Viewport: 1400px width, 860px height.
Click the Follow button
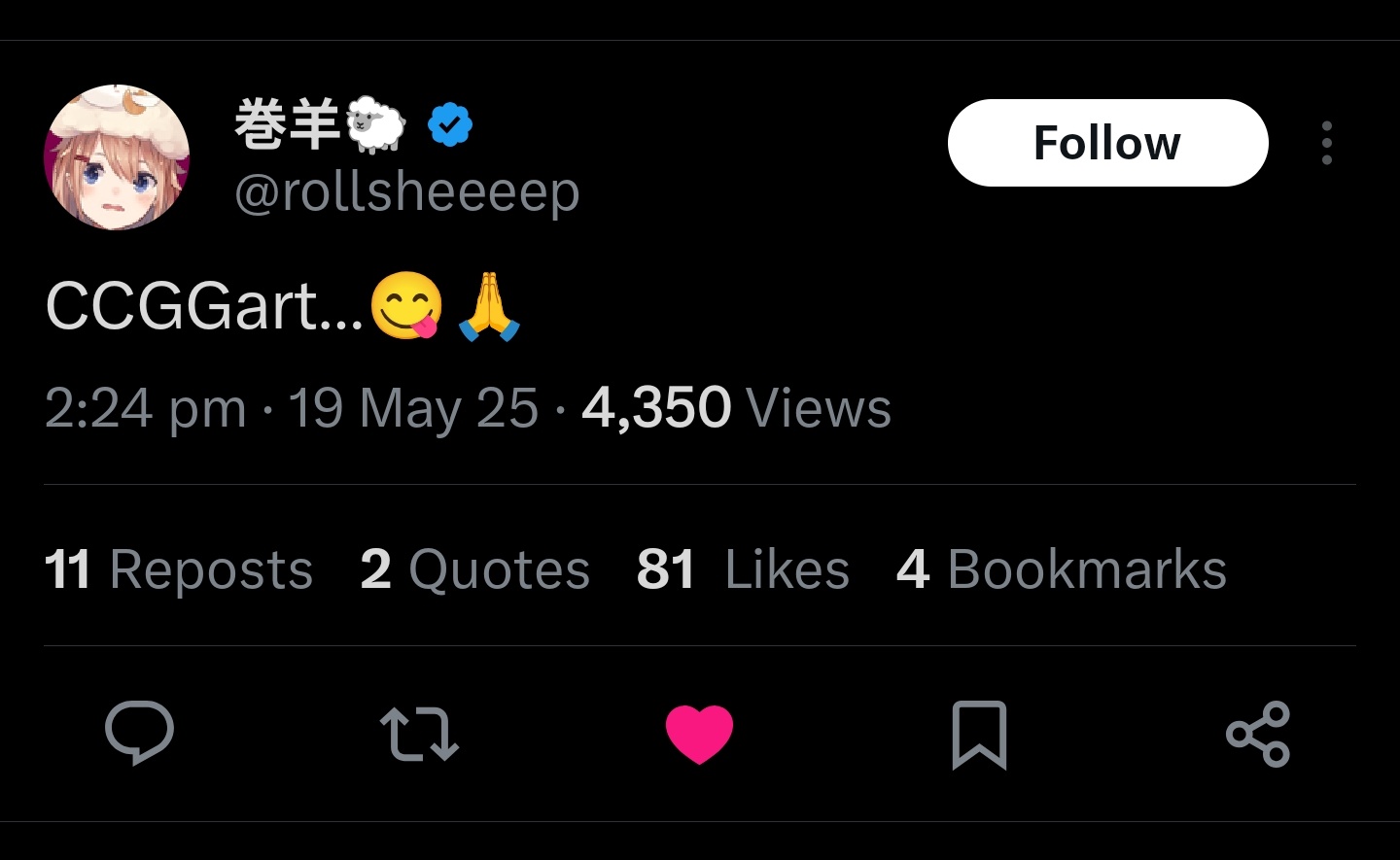pos(1107,143)
